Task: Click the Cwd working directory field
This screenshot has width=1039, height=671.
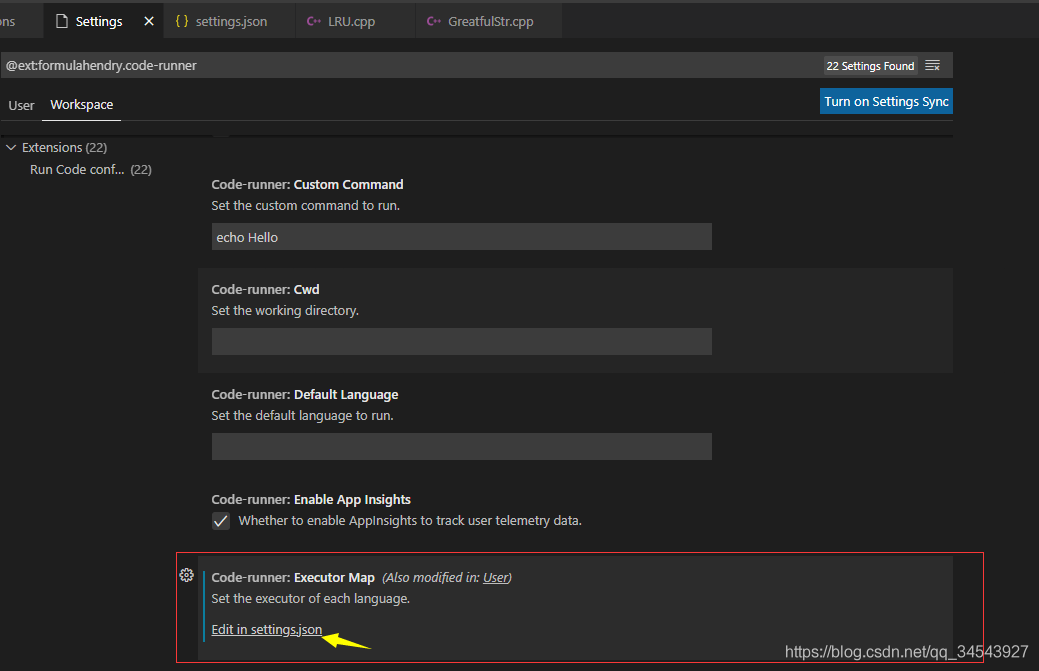Action: [461, 341]
